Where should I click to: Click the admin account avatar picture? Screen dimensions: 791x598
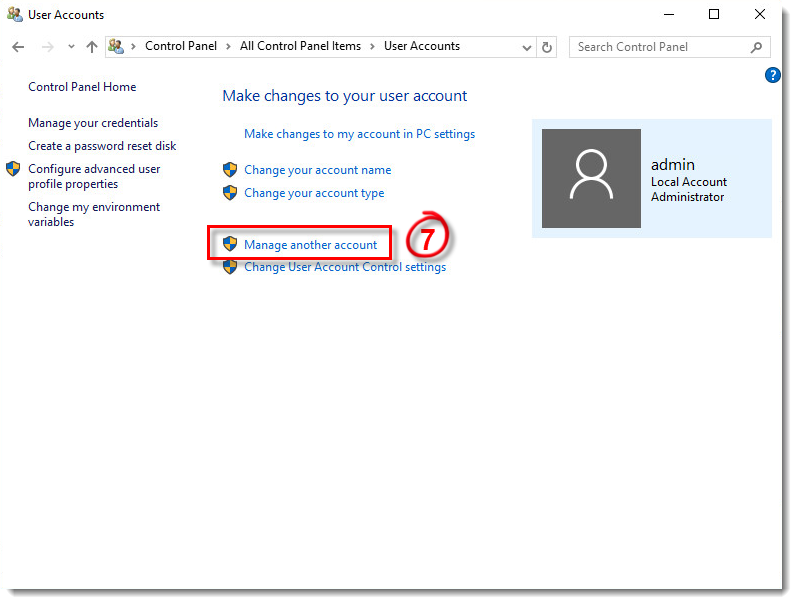pos(591,178)
